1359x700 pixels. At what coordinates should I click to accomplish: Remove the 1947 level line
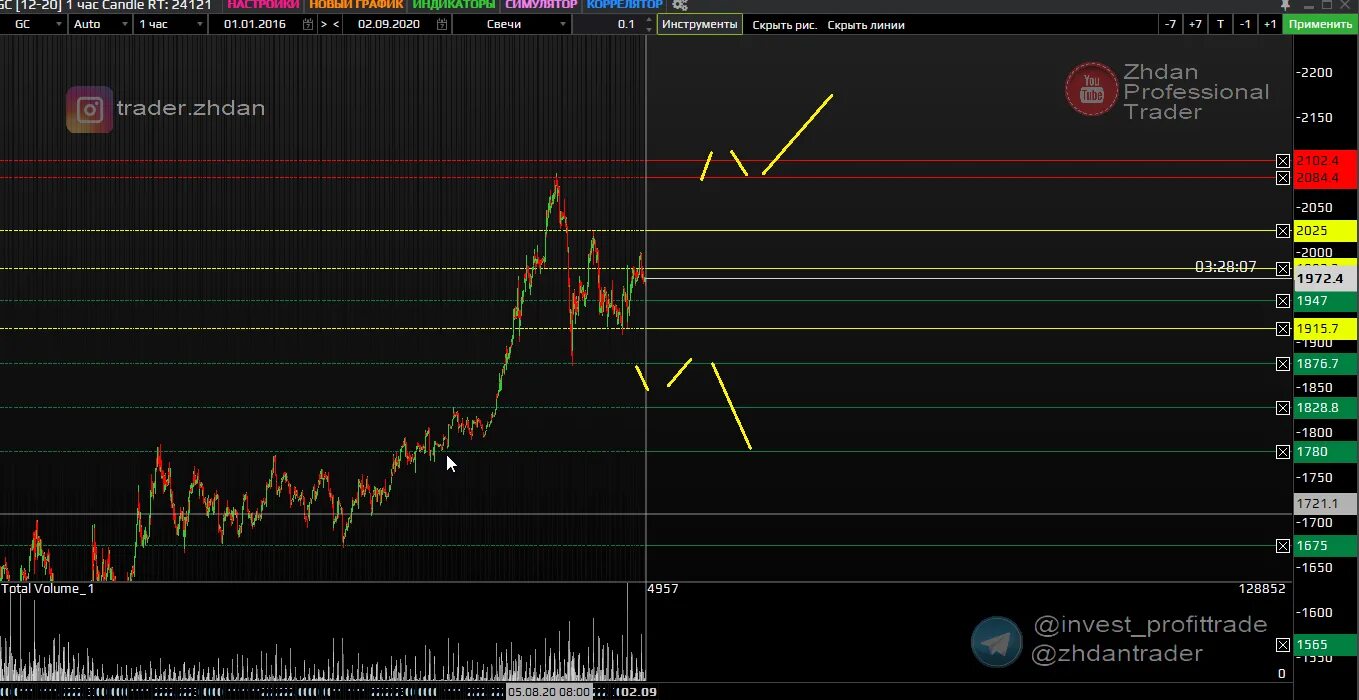pos(1283,301)
